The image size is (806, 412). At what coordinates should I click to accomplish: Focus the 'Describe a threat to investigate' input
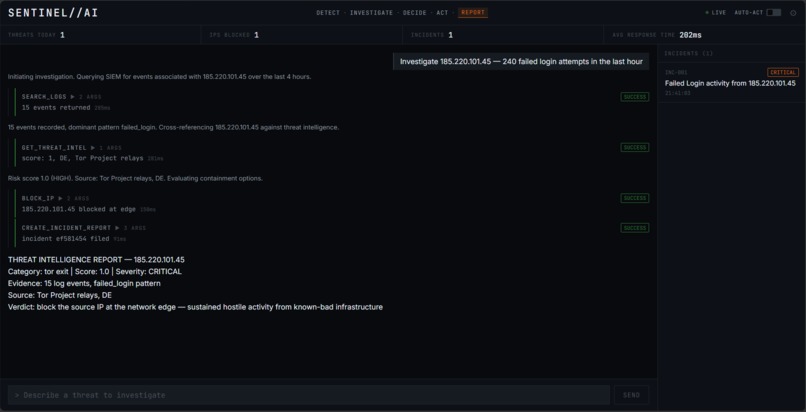[x=308, y=395]
